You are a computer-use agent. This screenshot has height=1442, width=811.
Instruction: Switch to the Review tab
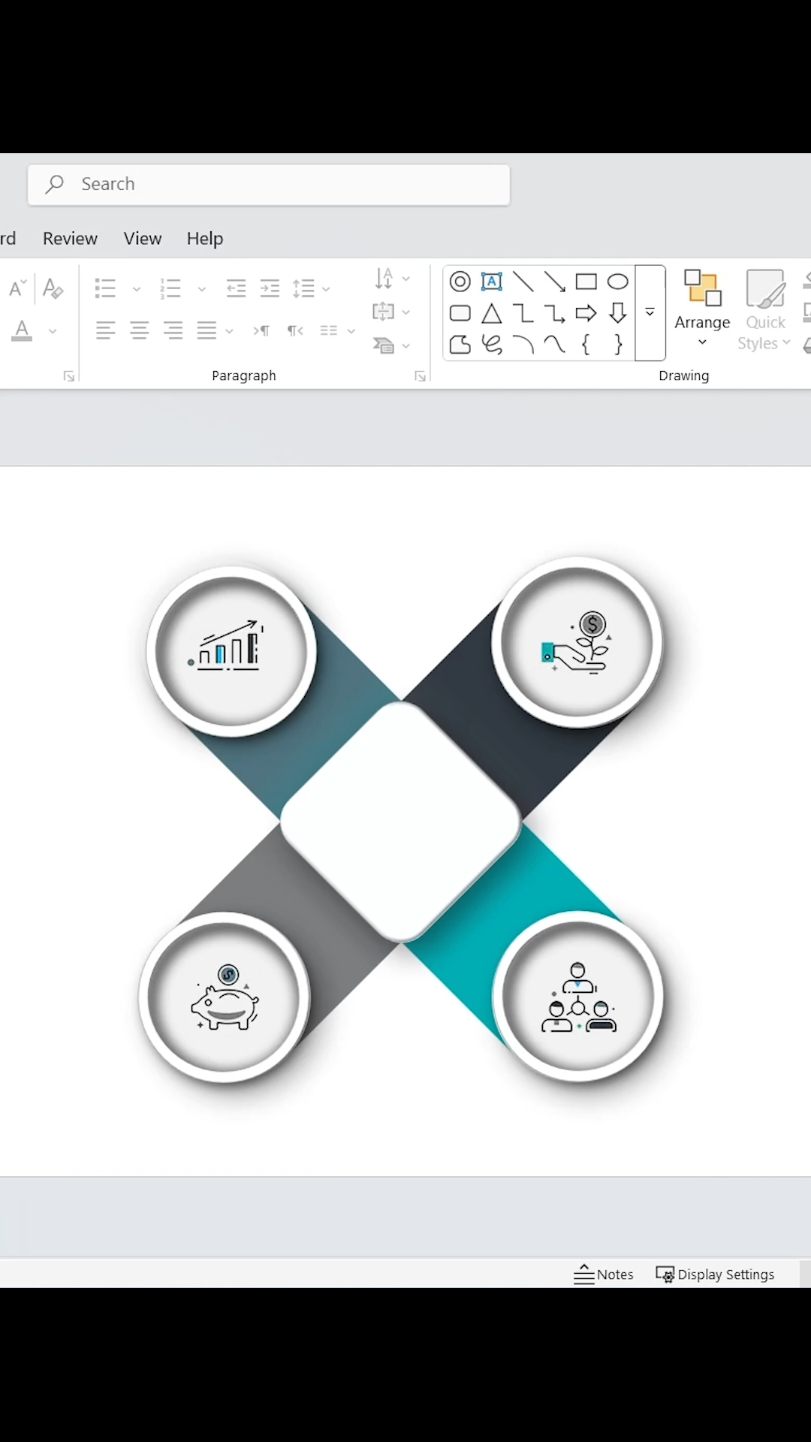pos(70,238)
